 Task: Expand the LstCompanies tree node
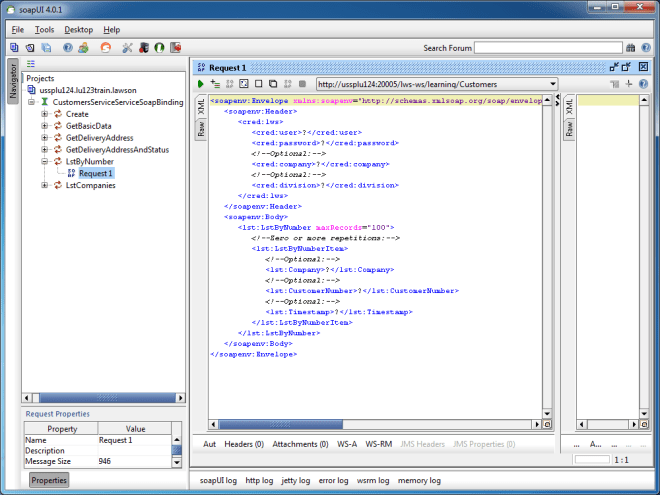point(45,186)
